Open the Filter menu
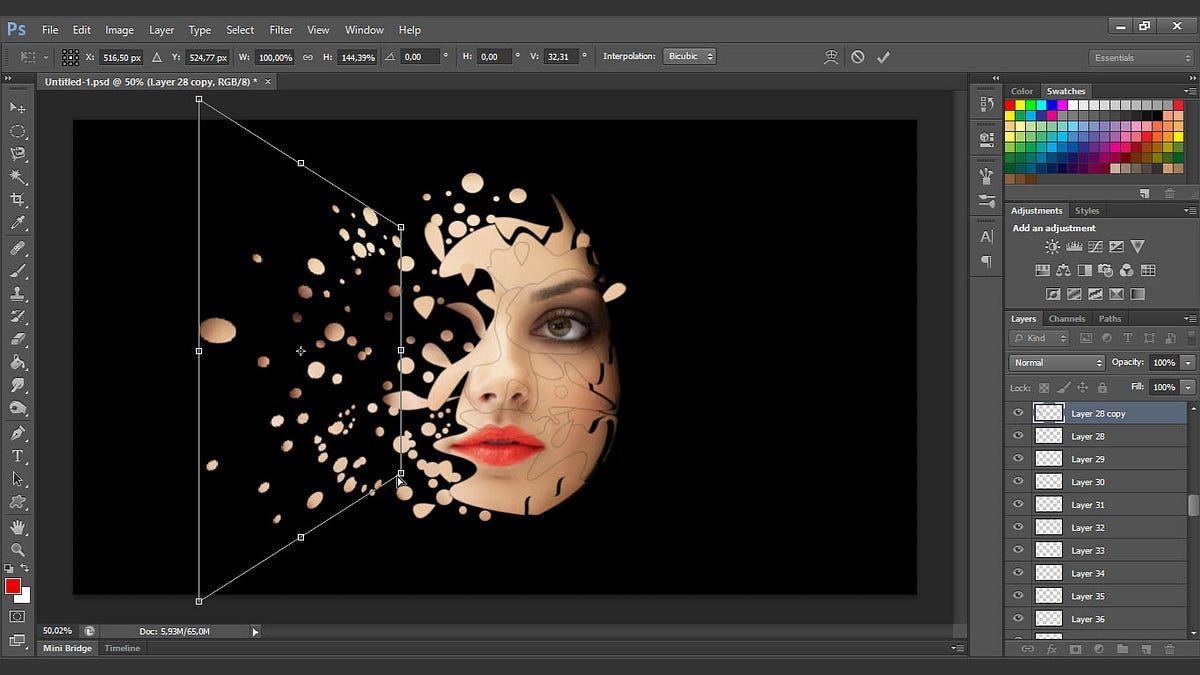 click(x=281, y=30)
